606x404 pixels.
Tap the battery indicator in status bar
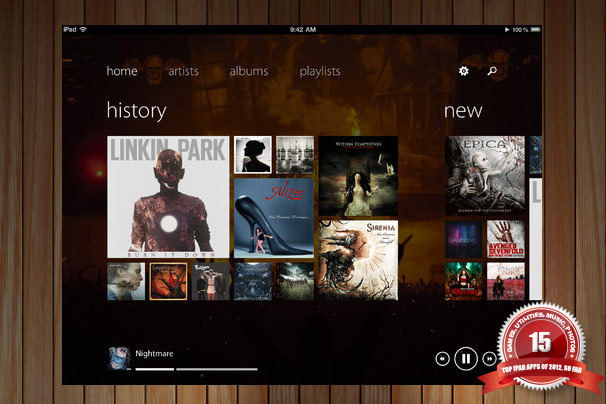(x=536, y=29)
